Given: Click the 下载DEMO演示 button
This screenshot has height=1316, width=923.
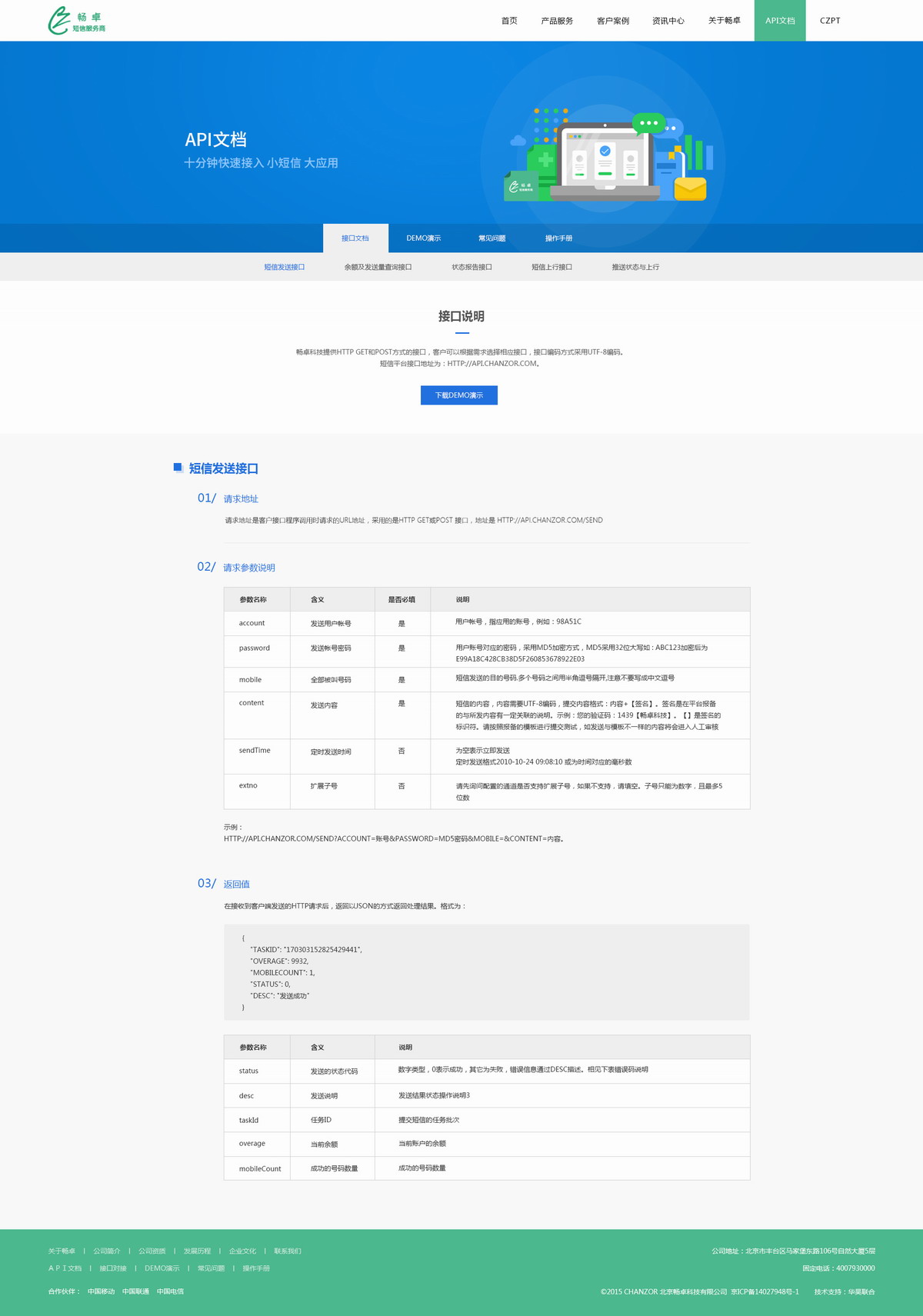Looking at the screenshot, I should pyautogui.click(x=459, y=395).
